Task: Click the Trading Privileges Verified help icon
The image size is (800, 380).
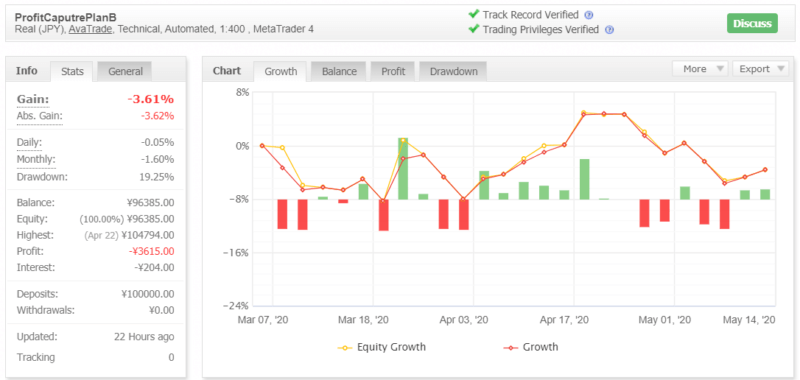Action: coord(609,30)
